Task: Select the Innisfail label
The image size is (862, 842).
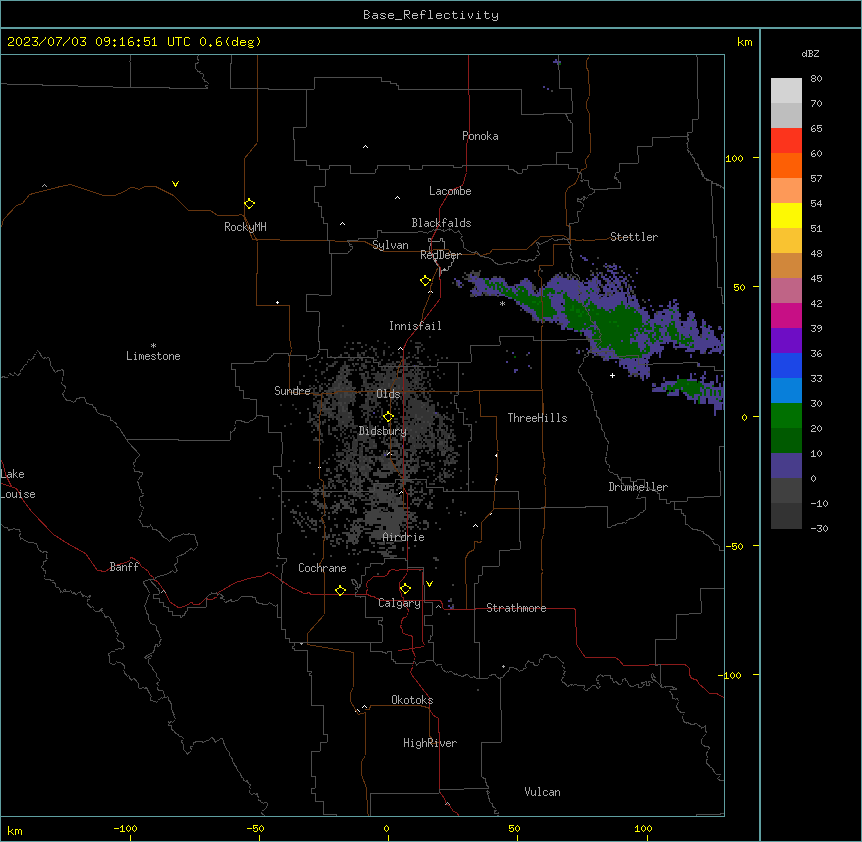Action: tap(415, 326)
